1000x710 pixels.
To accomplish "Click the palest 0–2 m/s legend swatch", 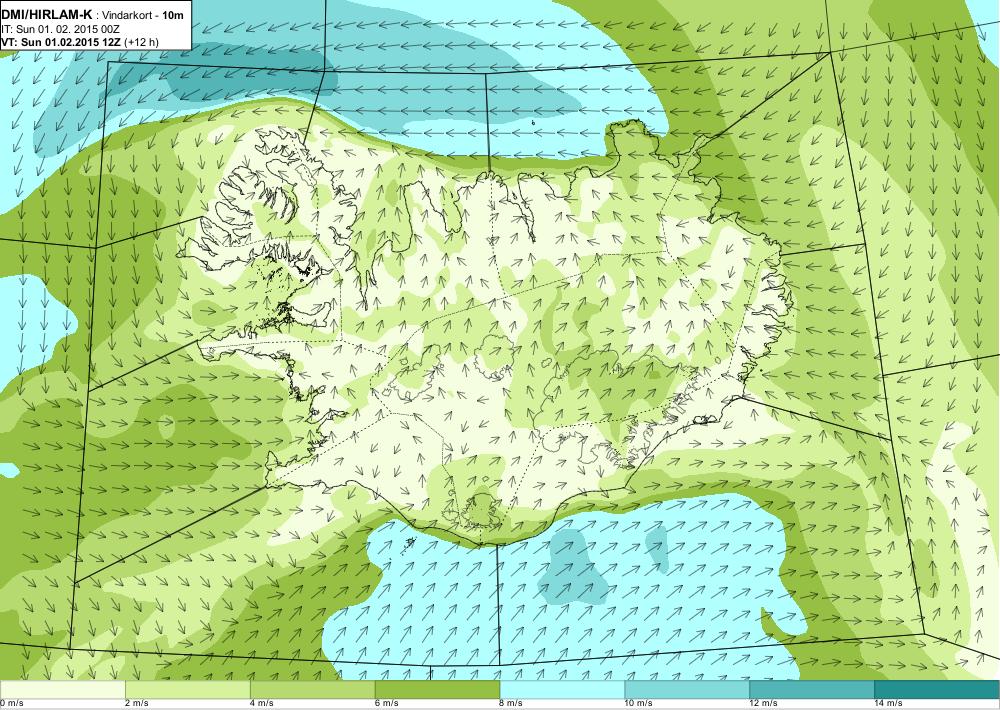I will (62, 689).
